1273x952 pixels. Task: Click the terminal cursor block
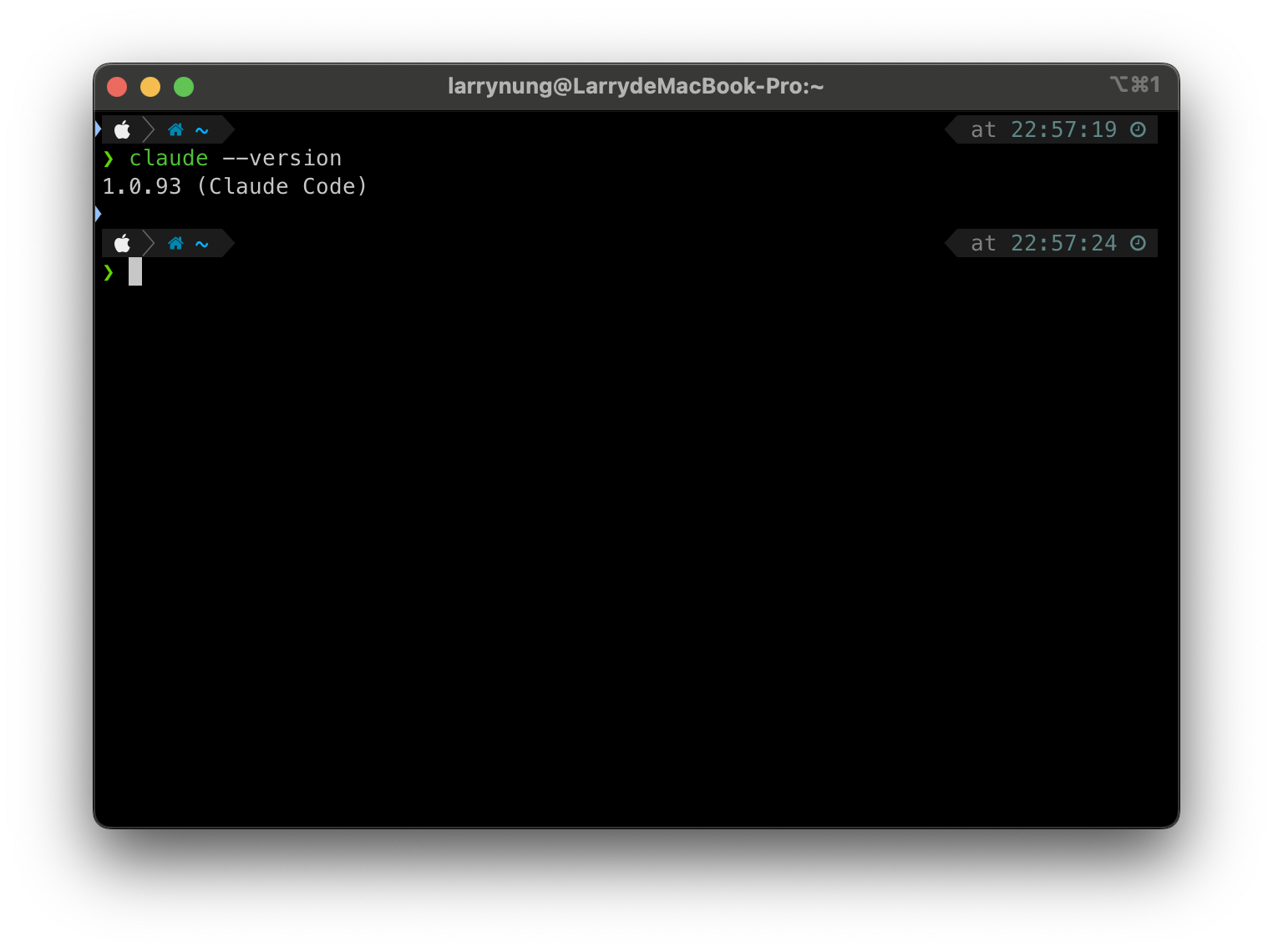[135, 271]
